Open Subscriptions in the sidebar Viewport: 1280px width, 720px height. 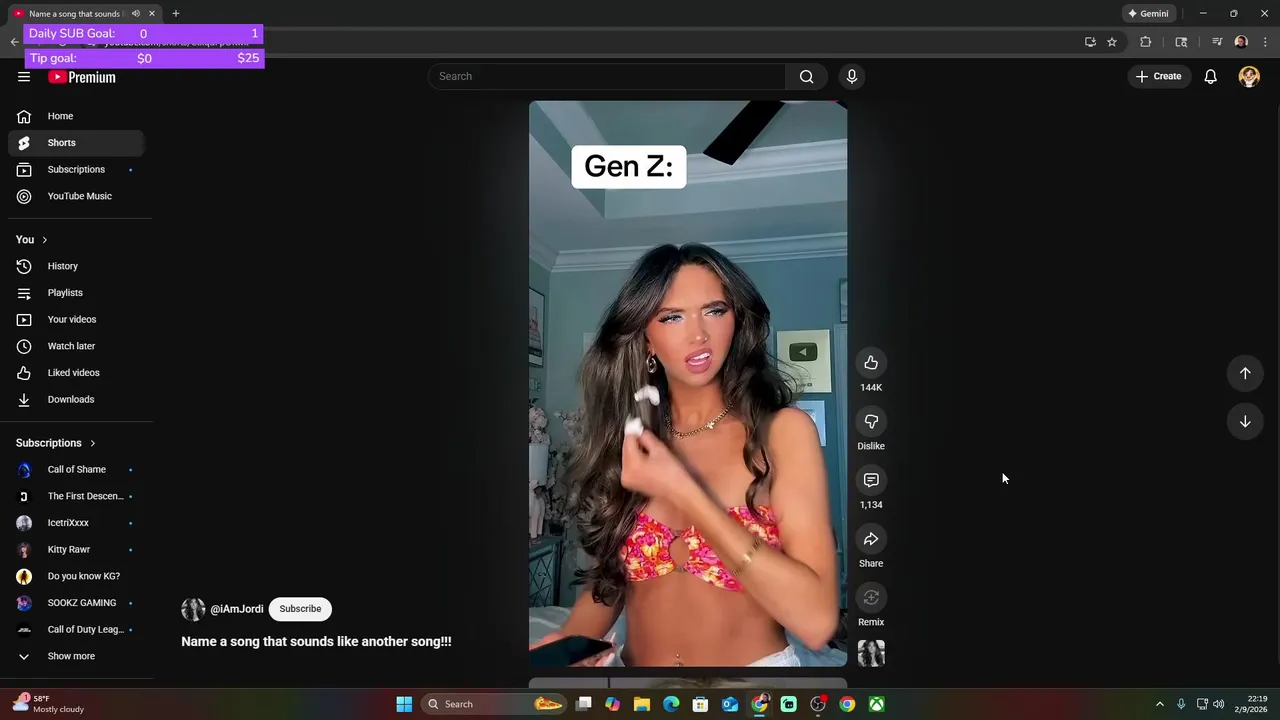76,170
